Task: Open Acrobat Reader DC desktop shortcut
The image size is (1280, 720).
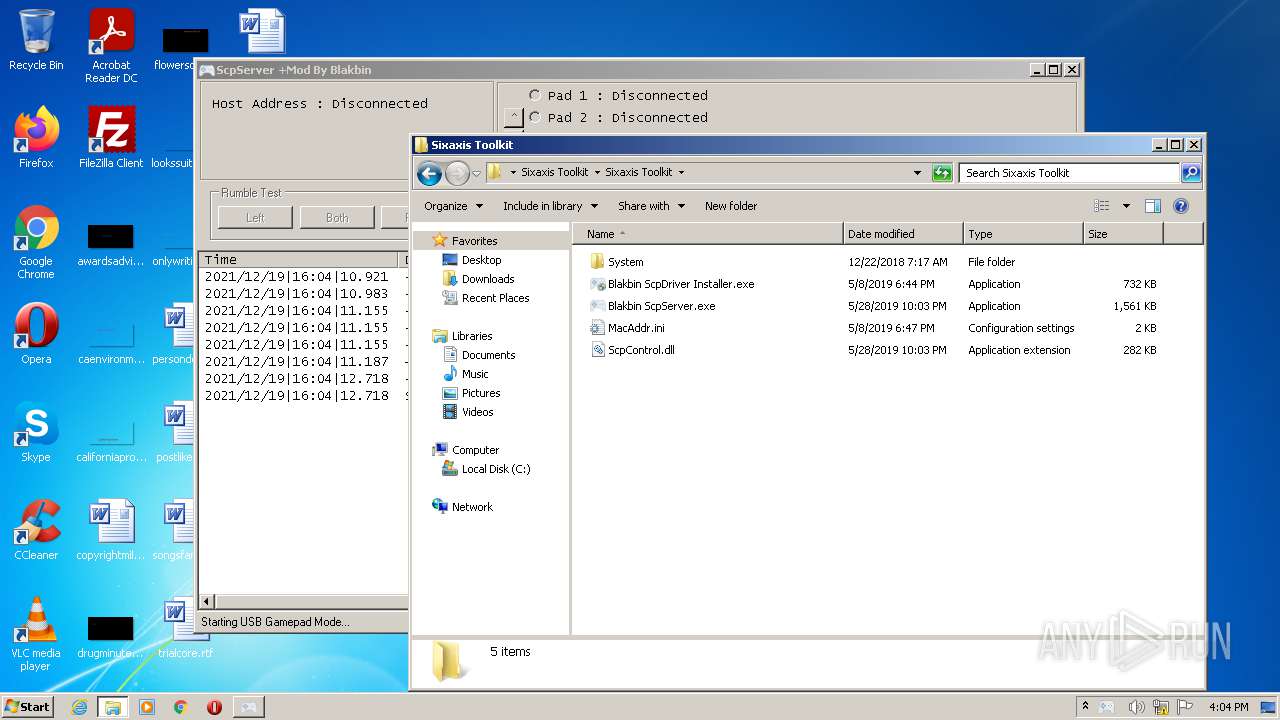Action: [x=111, y=46]
